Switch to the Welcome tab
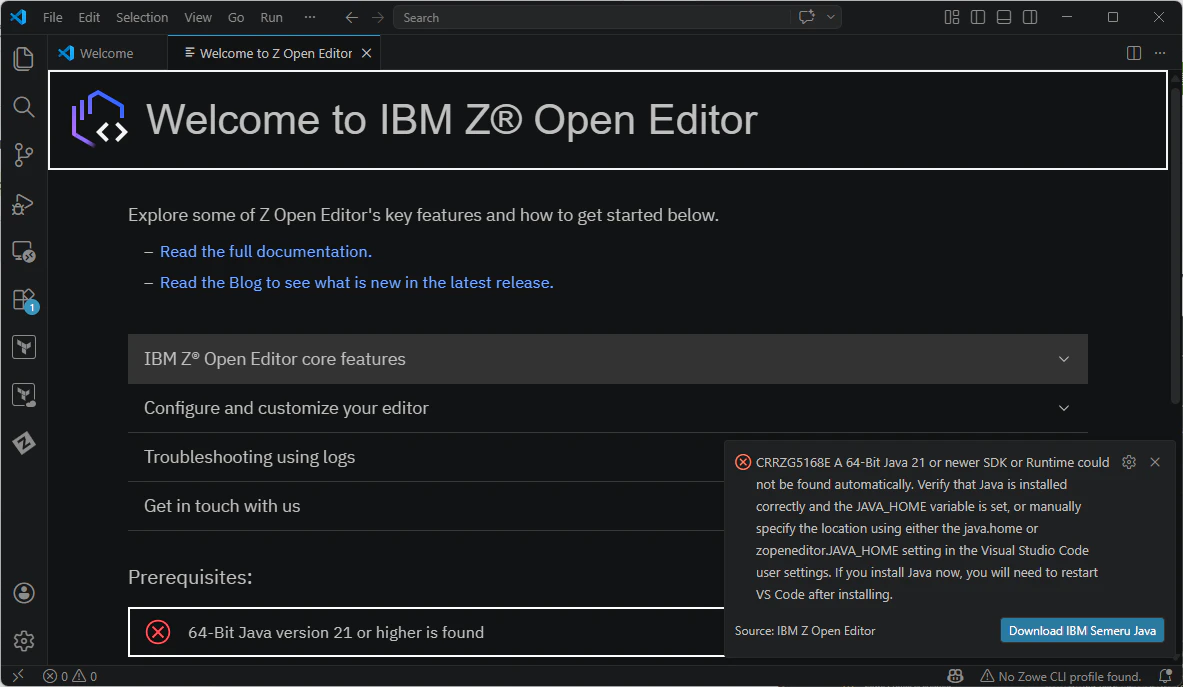 [x=107, y=53]
